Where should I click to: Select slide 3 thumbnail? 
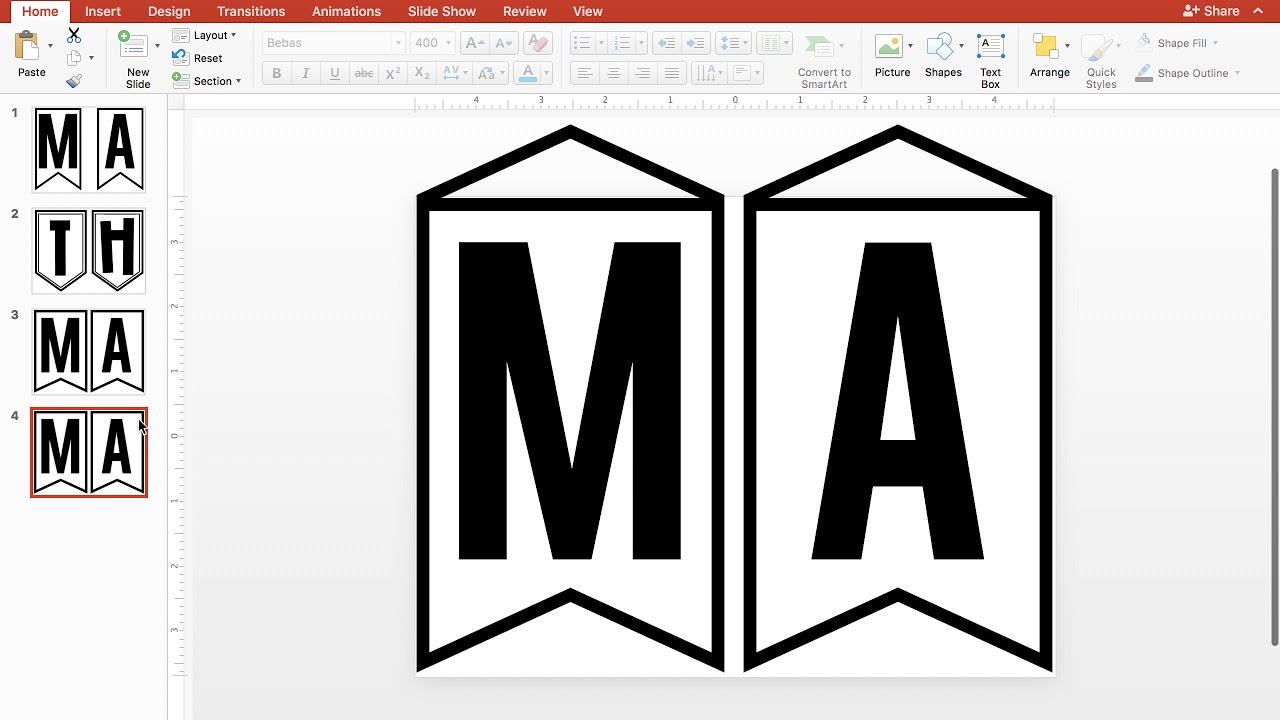pyautogui.click(x=89, y=351)
